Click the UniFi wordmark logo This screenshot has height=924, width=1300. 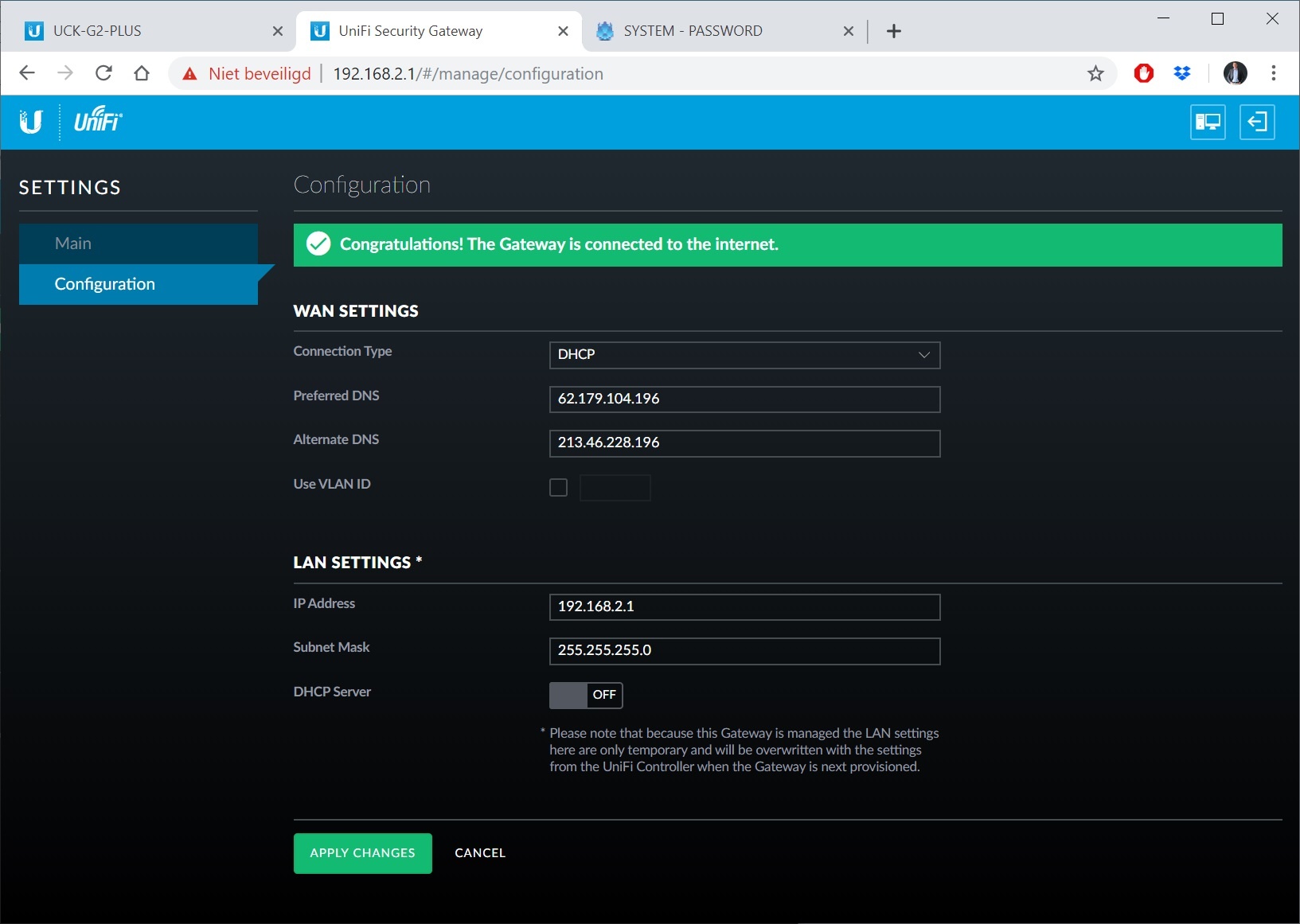point(98,121)
